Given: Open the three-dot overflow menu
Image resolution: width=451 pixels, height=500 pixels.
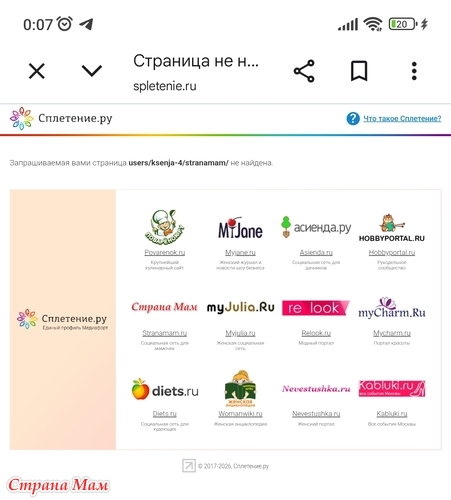Looking at the screenshot, I should pyautogui.click(x=414, y=71).
